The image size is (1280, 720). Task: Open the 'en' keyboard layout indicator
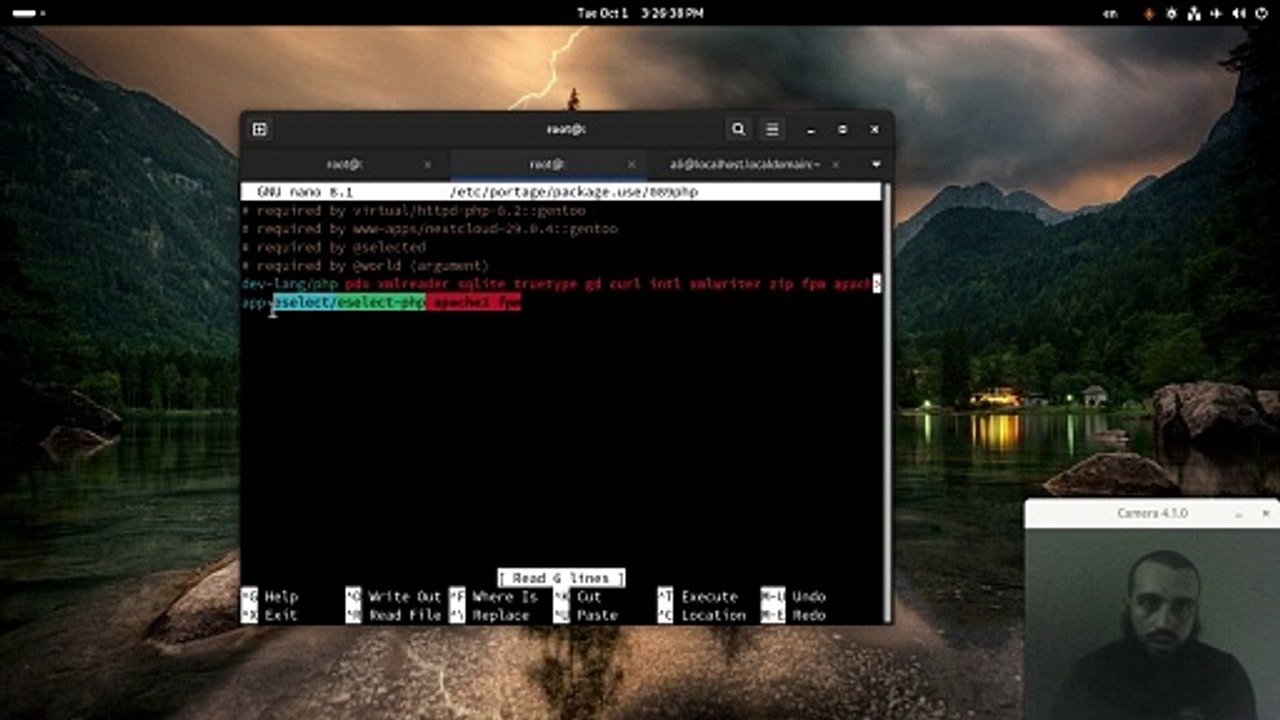[x=1110, y=13]
